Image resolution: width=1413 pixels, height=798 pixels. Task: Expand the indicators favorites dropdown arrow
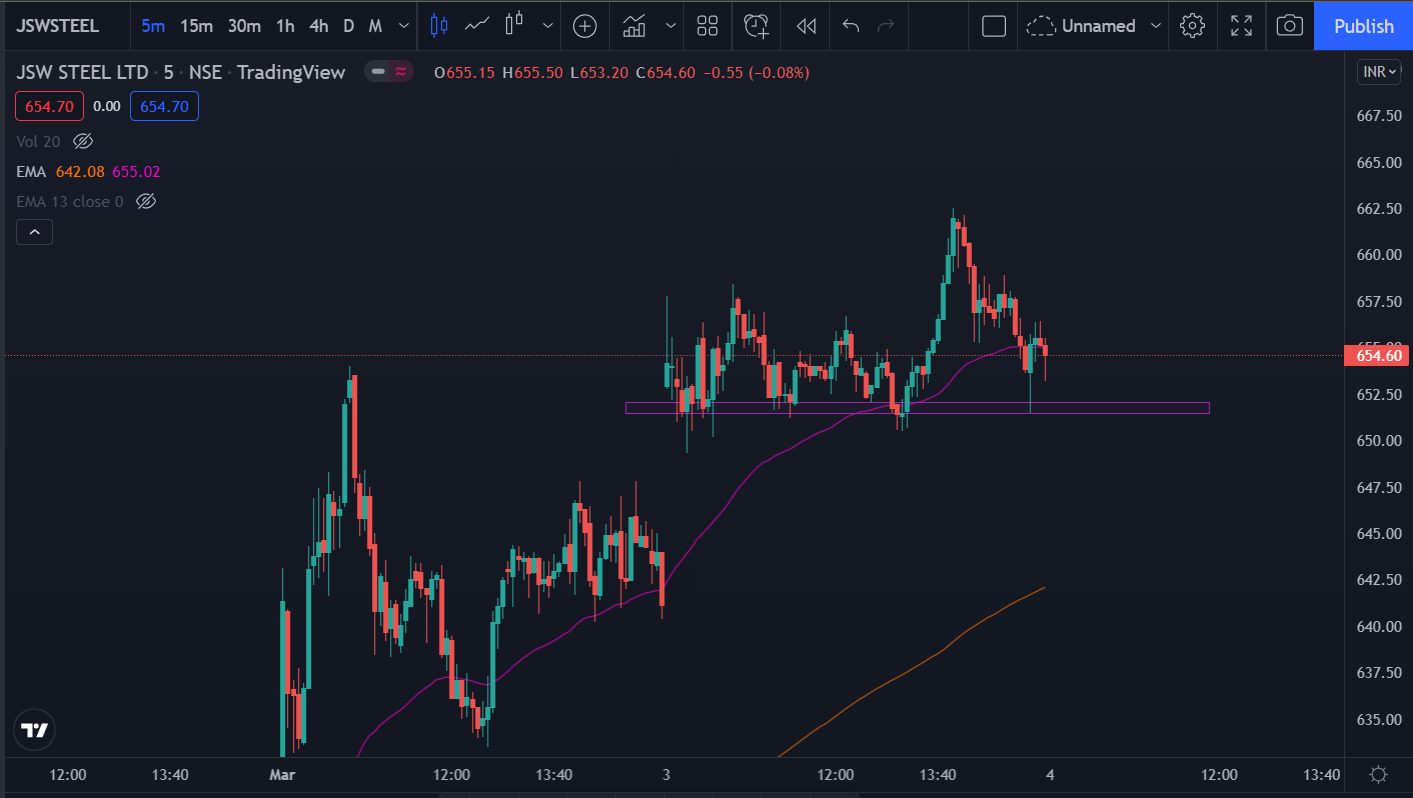point(670,26)
